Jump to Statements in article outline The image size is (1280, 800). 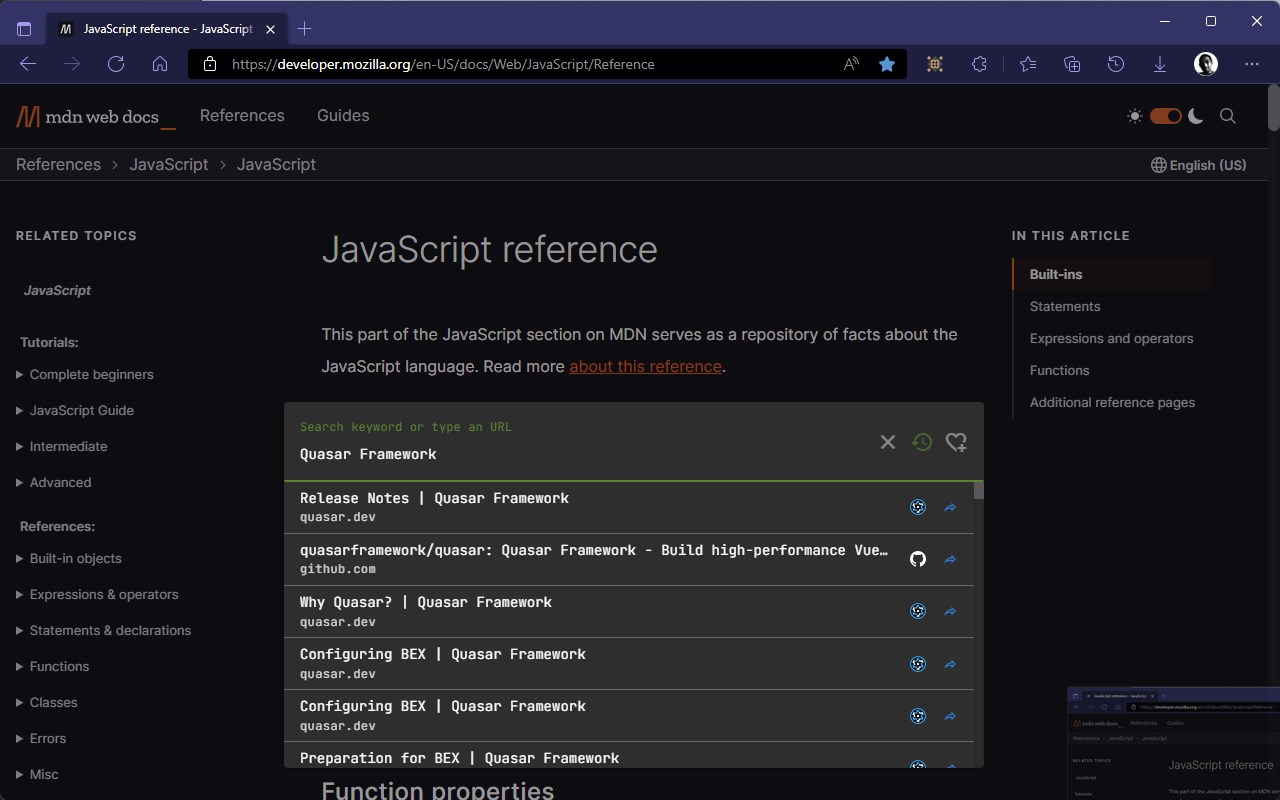point(1065,306)
